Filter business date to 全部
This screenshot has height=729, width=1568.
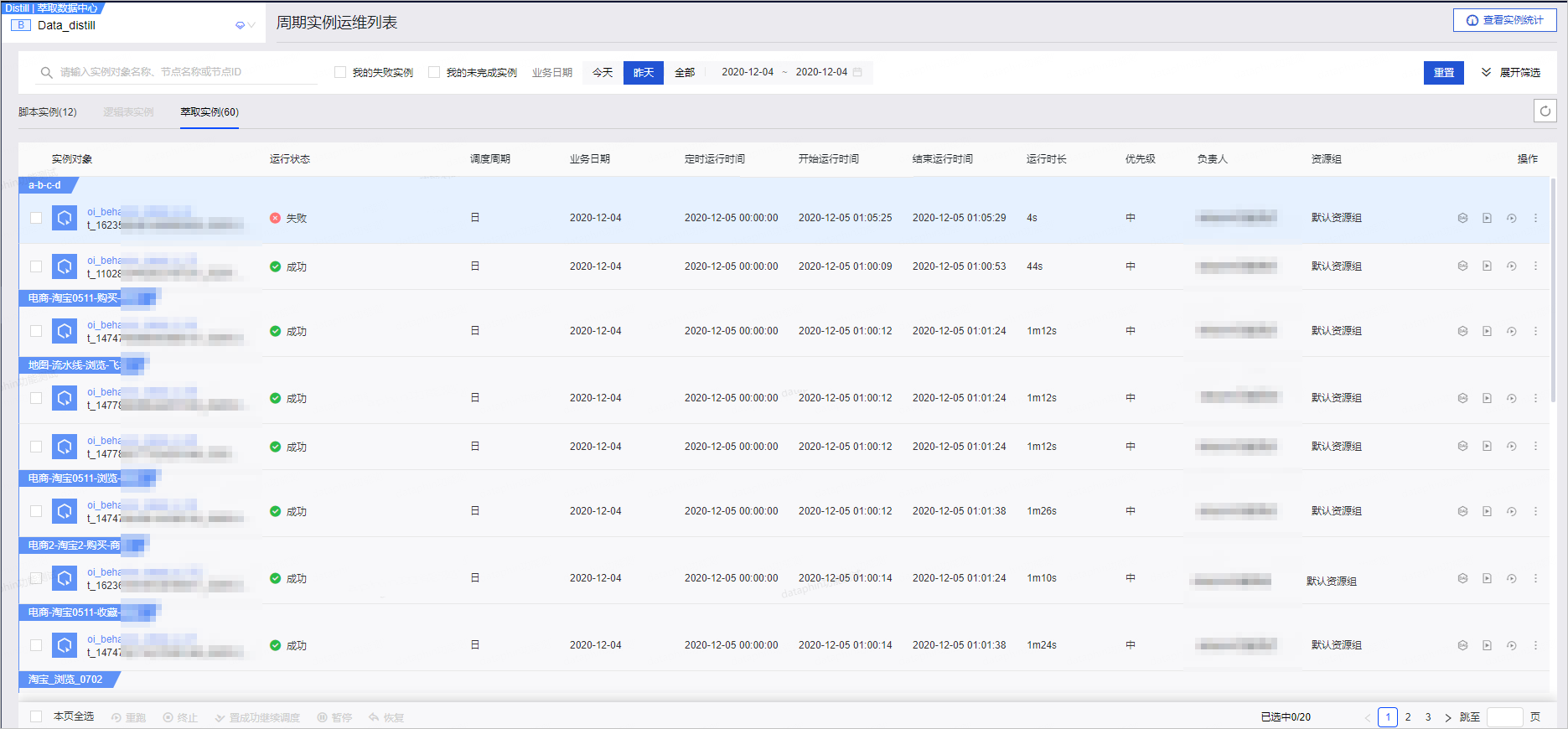pyautogui.click(x=685, y=73)
